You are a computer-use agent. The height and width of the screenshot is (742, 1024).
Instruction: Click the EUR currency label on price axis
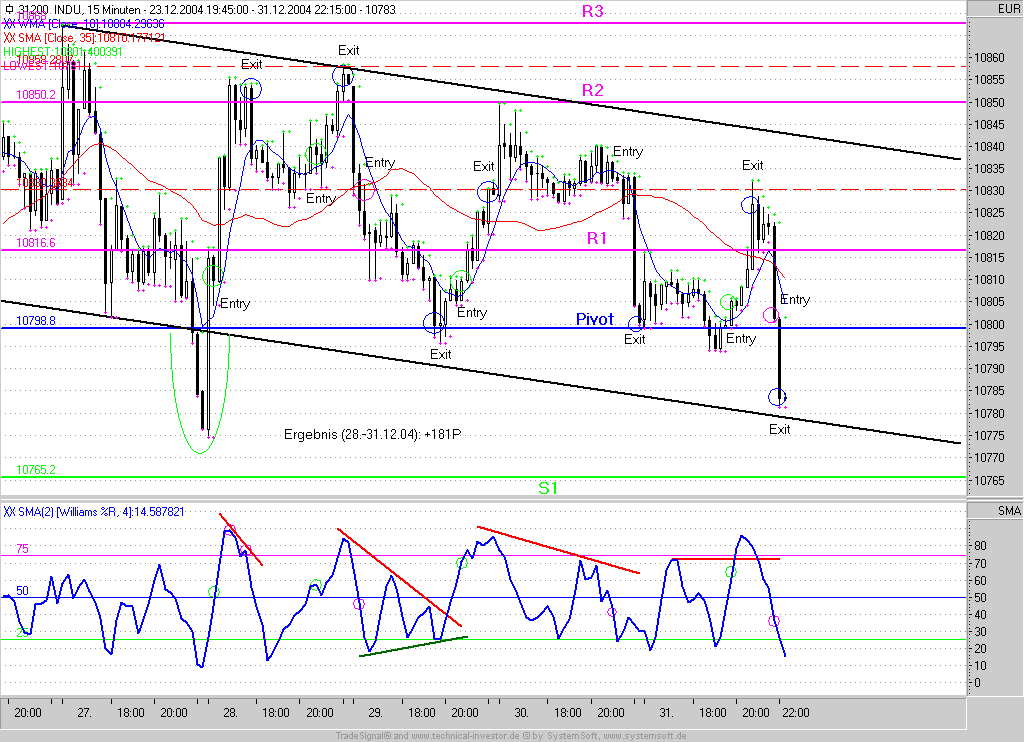click(x=1008, y=9)
